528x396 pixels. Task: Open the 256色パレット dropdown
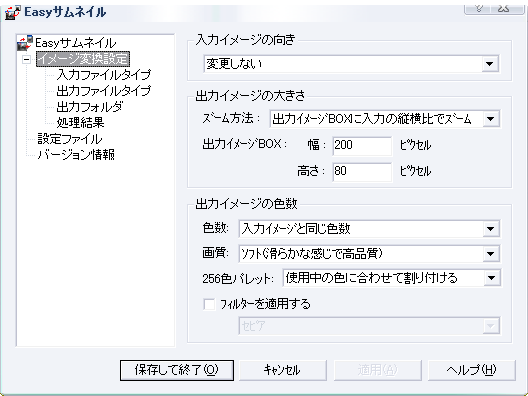(x=392, y=278)
